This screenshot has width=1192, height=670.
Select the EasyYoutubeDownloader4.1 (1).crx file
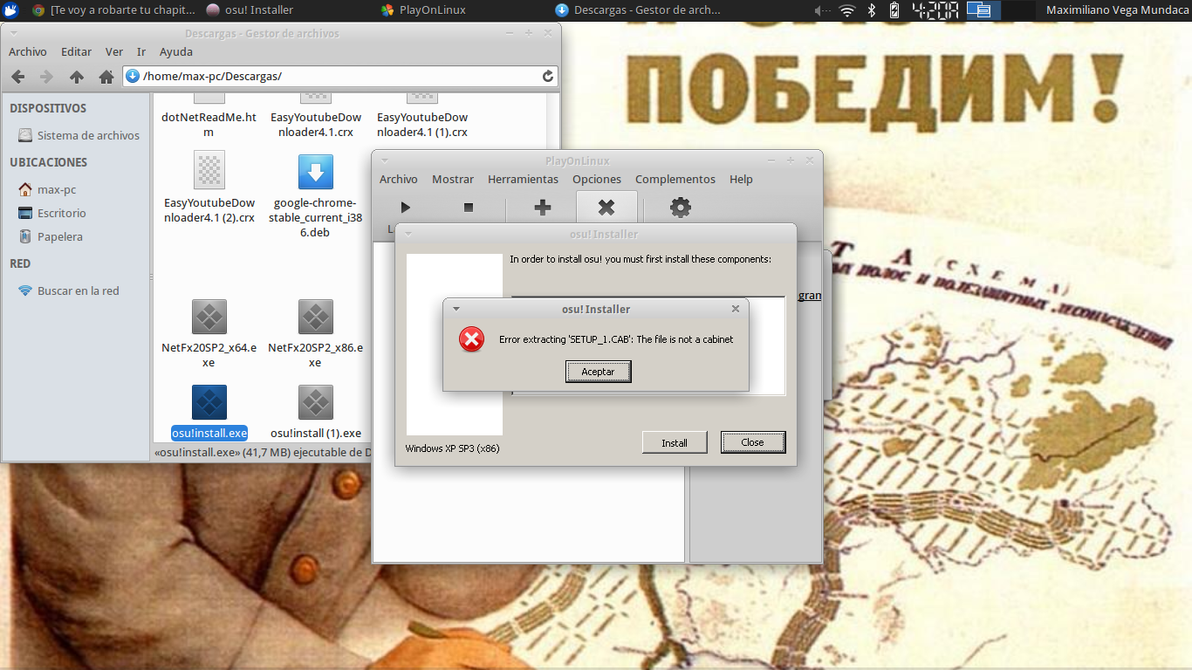[422, 124]
